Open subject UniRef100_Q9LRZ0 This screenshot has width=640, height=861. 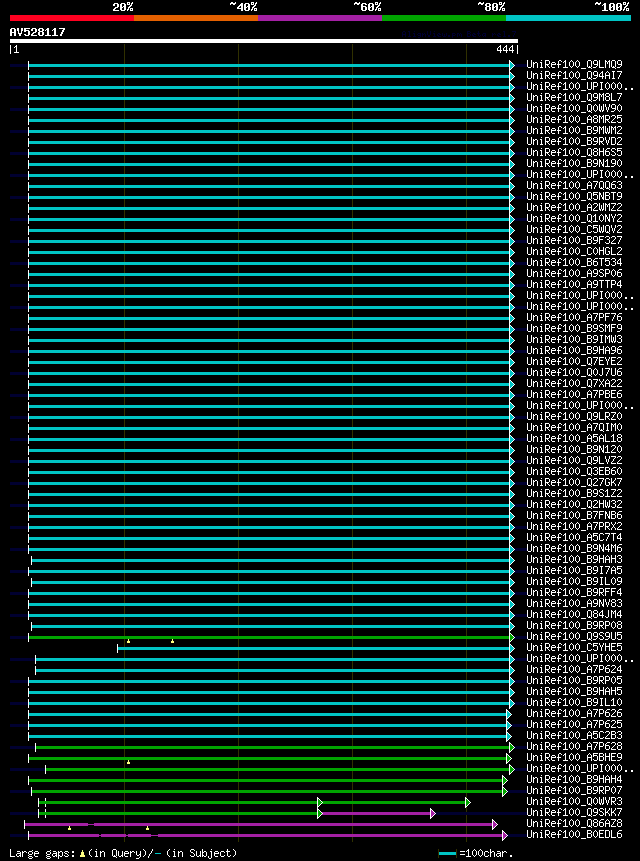(x=574, y=417)
